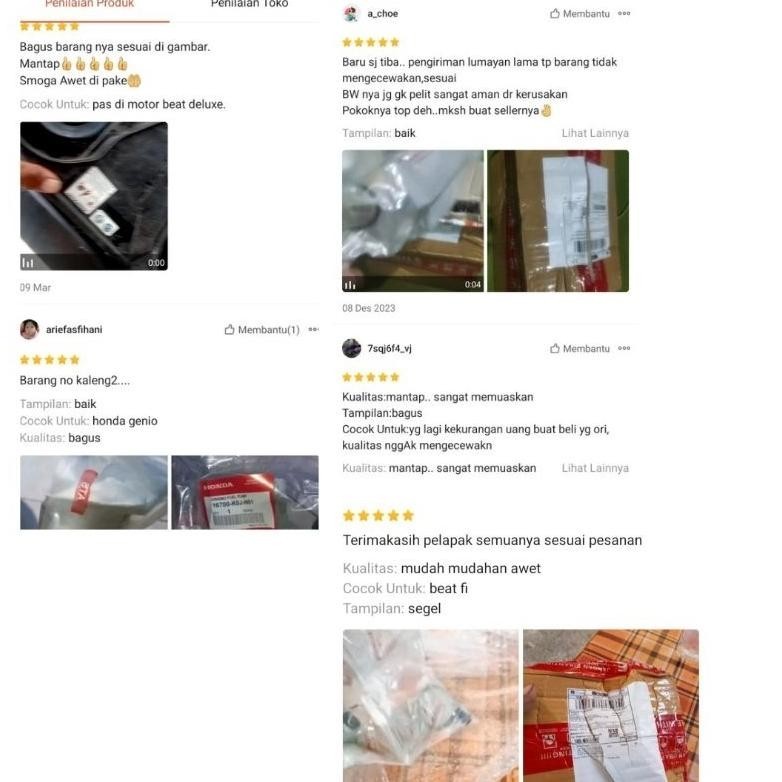The width and height of the screenshot is (782, 782).
Task: Open the three-dot menu on 7sqj6f4_vj's review
Action: click(624, 348)
